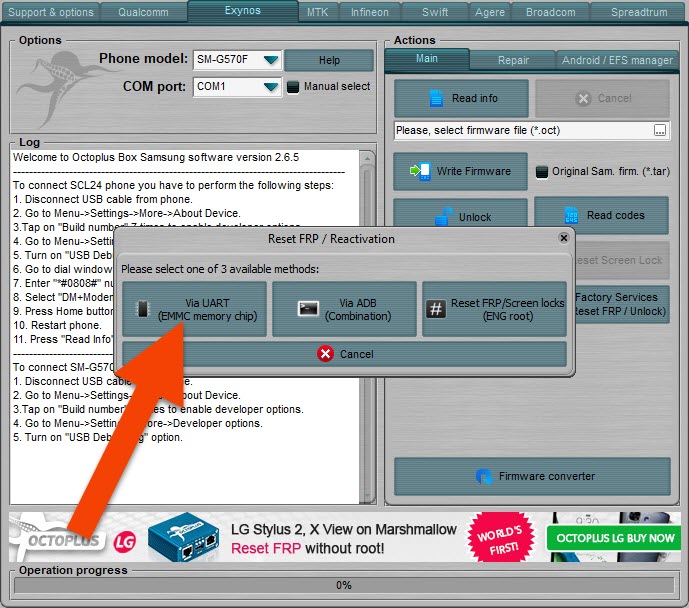Click the Octoplus box image in banner
689x608 pixels.
(x=183, y=537)
